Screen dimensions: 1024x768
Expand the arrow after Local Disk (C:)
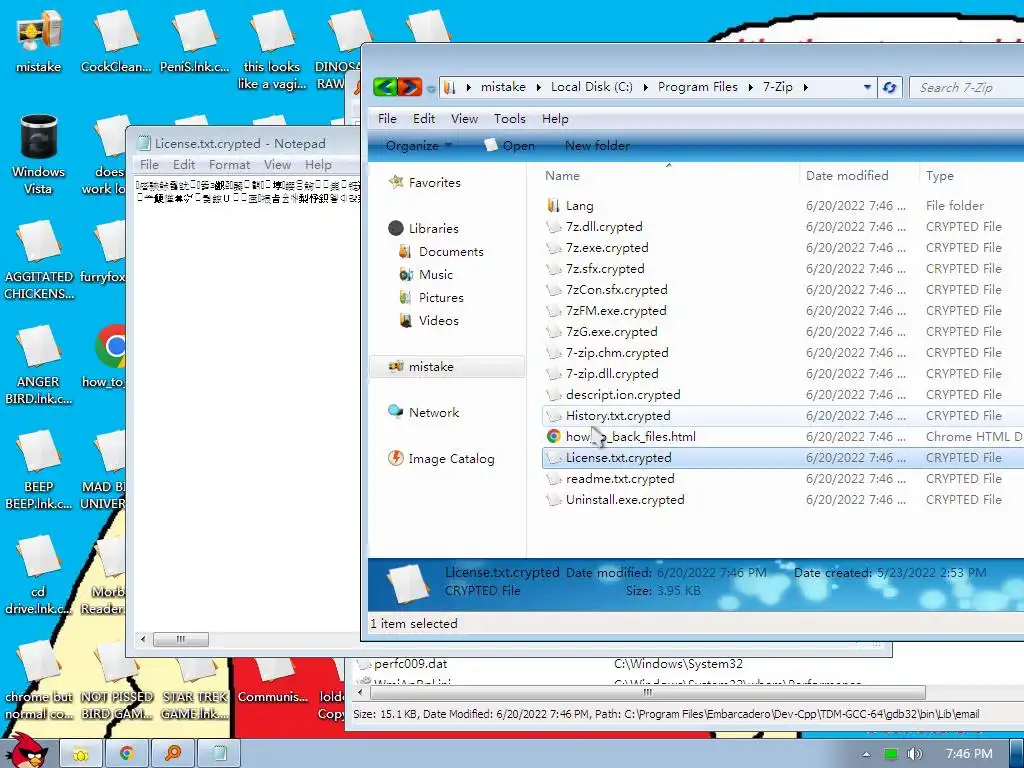645,88
